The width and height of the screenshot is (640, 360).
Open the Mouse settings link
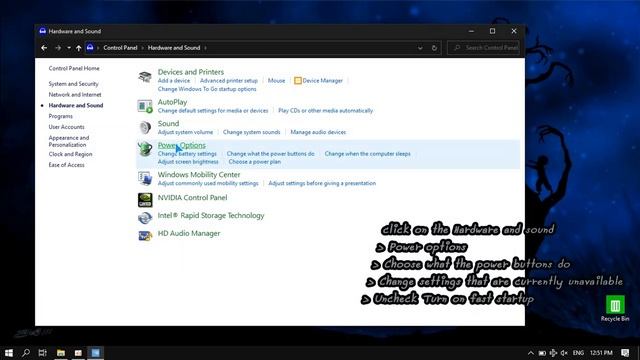coord(276,81)
